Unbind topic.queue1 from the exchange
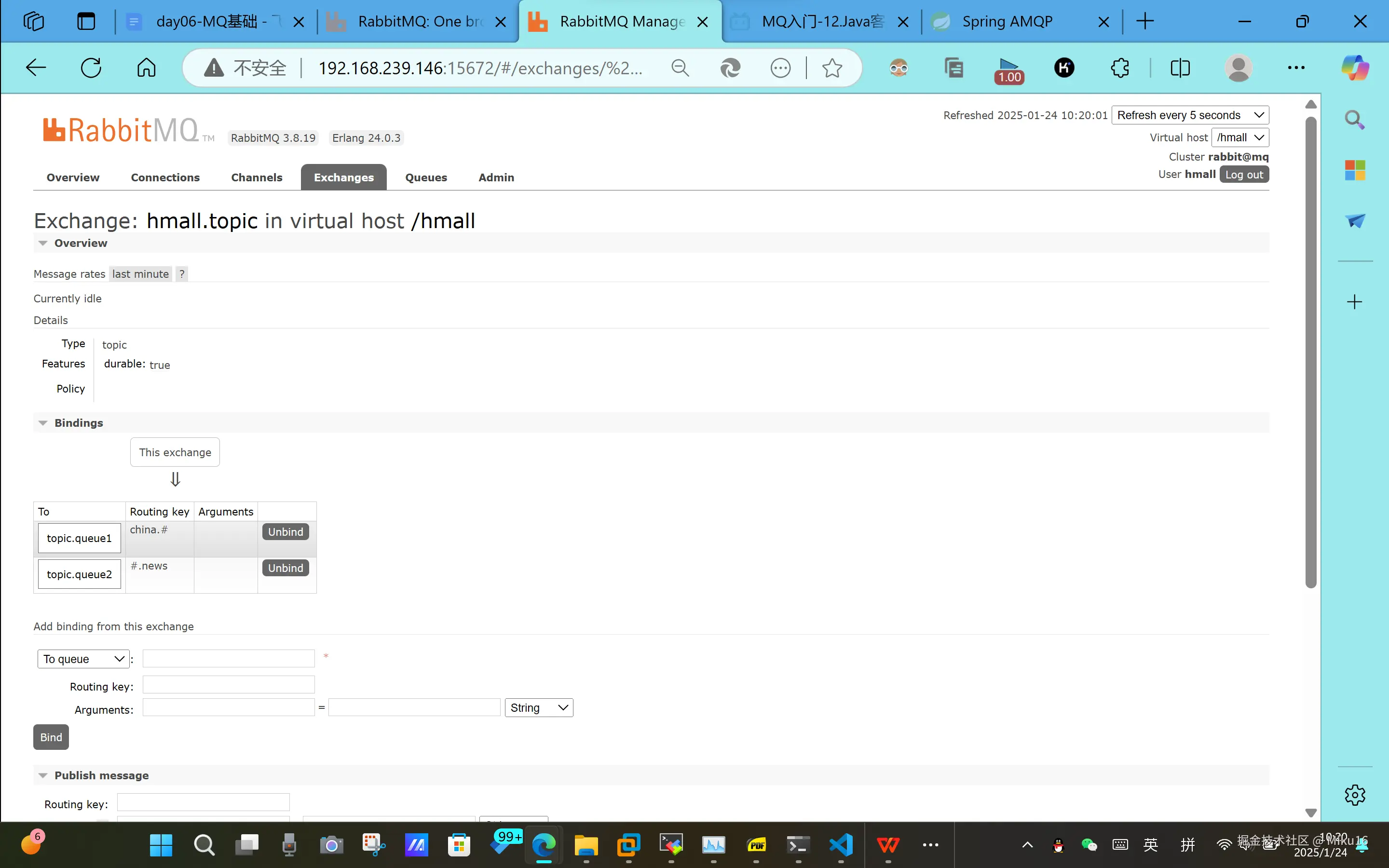The width and height of the screenshot is (1389, 868). coord(285,531)
